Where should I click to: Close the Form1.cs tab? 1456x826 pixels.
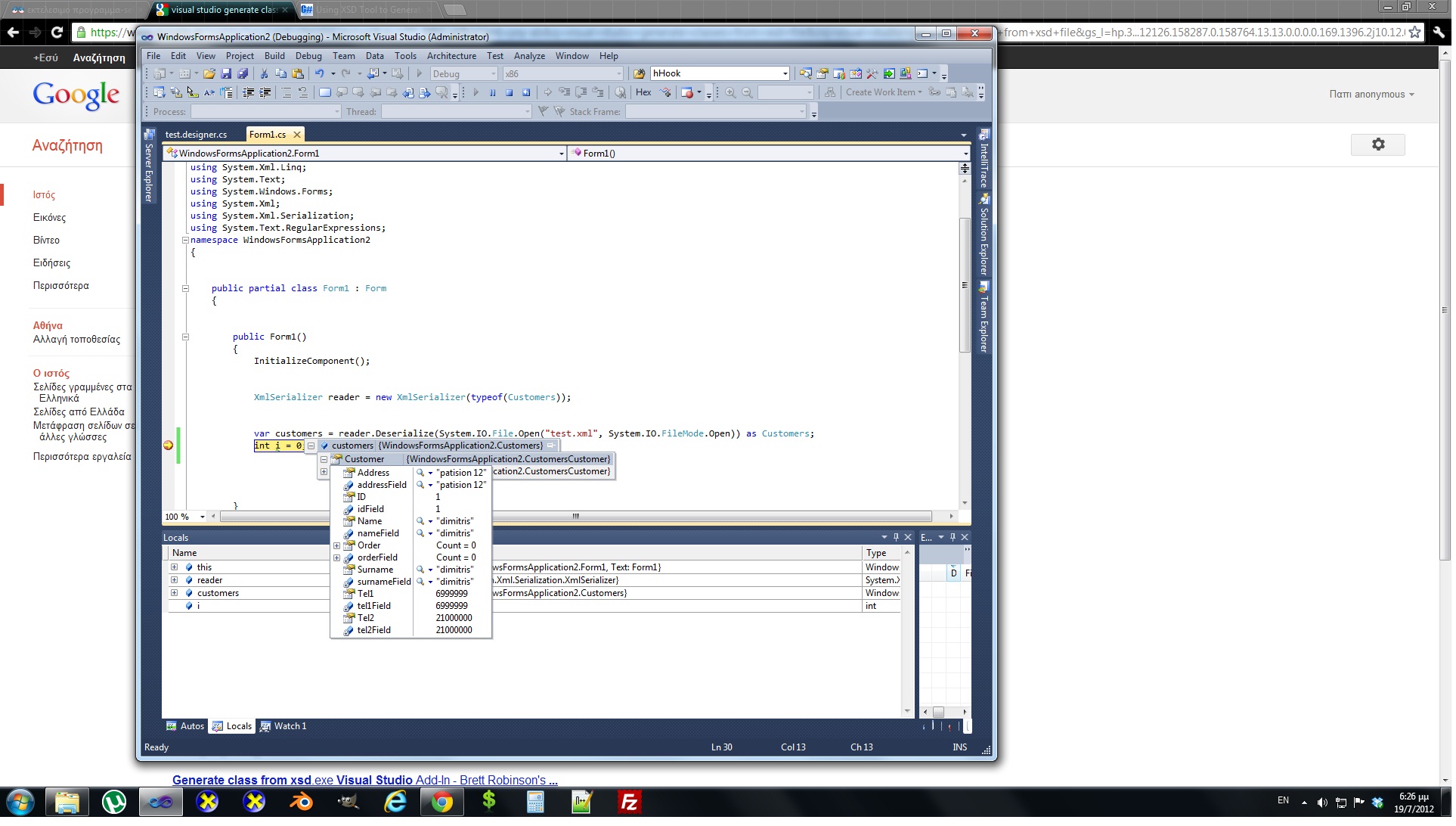(297, 135)
